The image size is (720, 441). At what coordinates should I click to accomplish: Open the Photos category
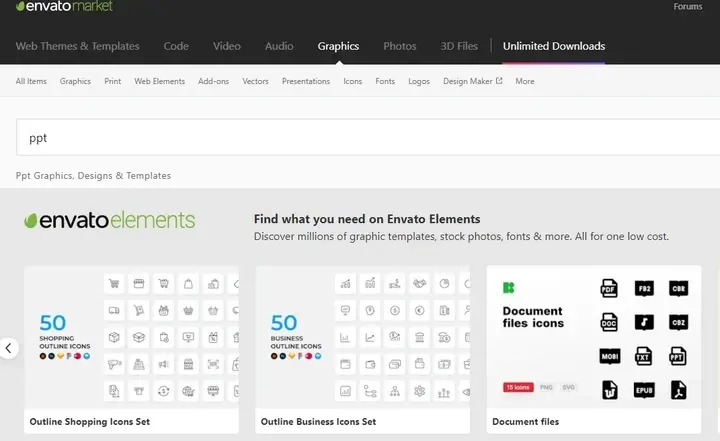(399, 46)
